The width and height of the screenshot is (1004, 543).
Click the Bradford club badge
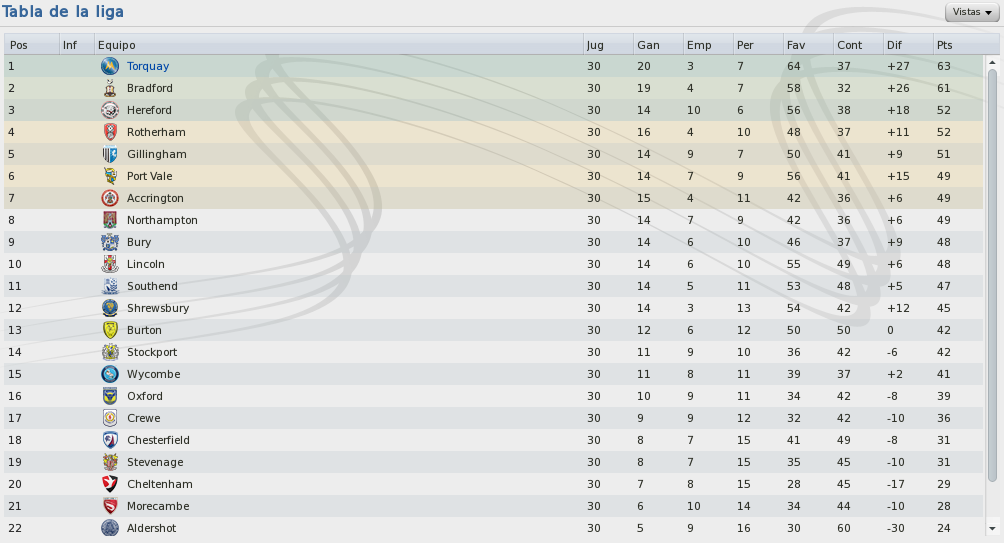pos(110,88)
